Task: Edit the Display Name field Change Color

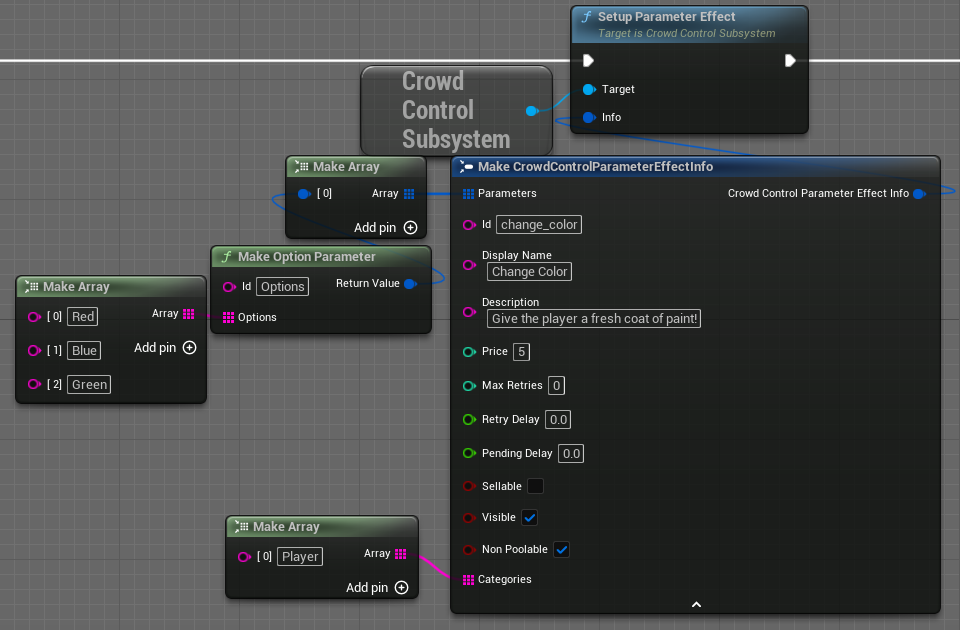Action: (529, 271)
